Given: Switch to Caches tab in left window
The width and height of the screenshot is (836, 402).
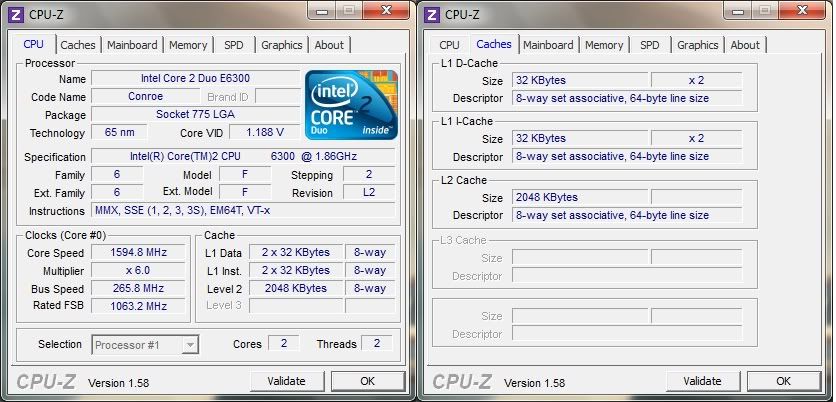Looking at the screenshot, I should 78,45.
